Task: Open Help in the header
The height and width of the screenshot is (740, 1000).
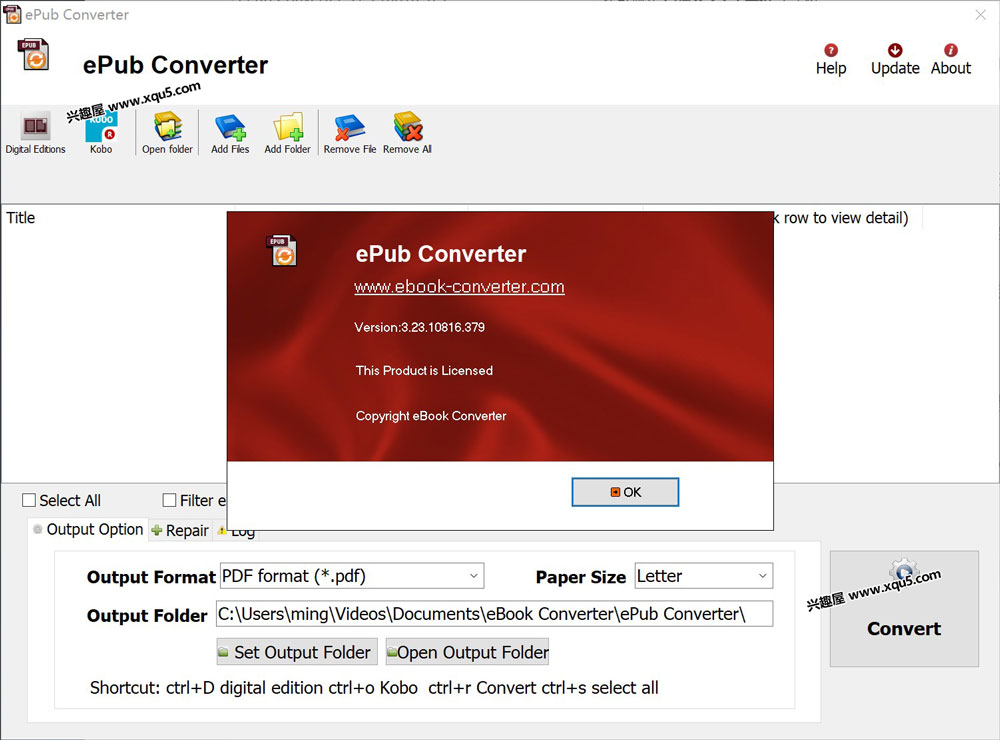Action: coord(831,60)
